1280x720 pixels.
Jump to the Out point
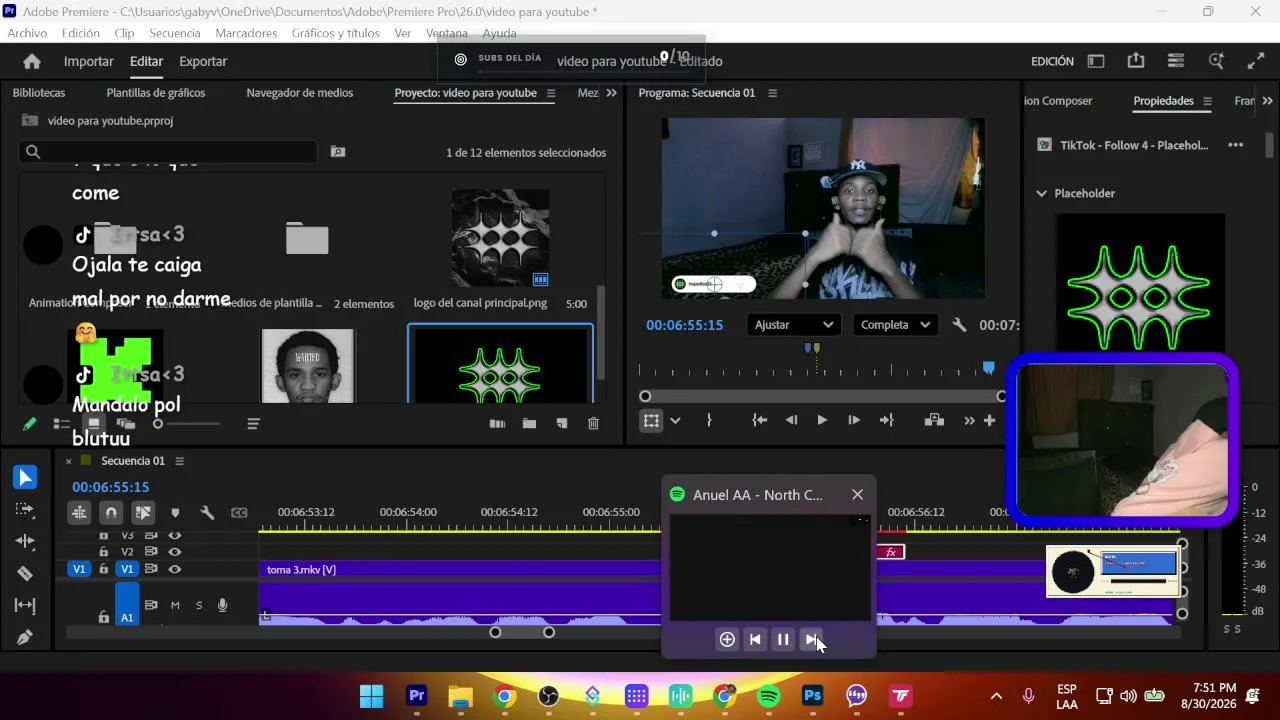pyautogui.click(x=886, y=421)
